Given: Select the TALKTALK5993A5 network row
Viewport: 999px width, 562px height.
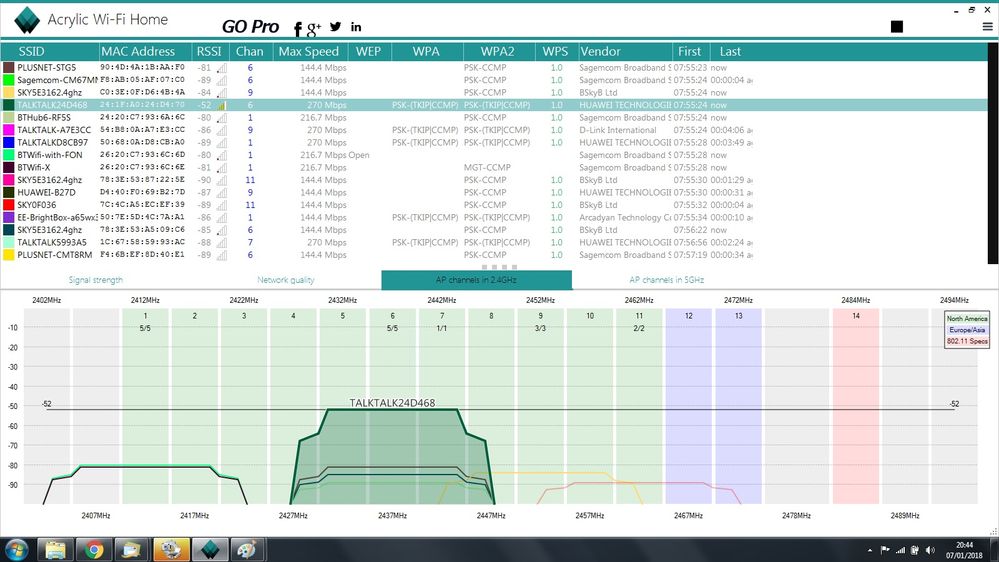Looking at the screenshot, I should (x=494, y=242).
